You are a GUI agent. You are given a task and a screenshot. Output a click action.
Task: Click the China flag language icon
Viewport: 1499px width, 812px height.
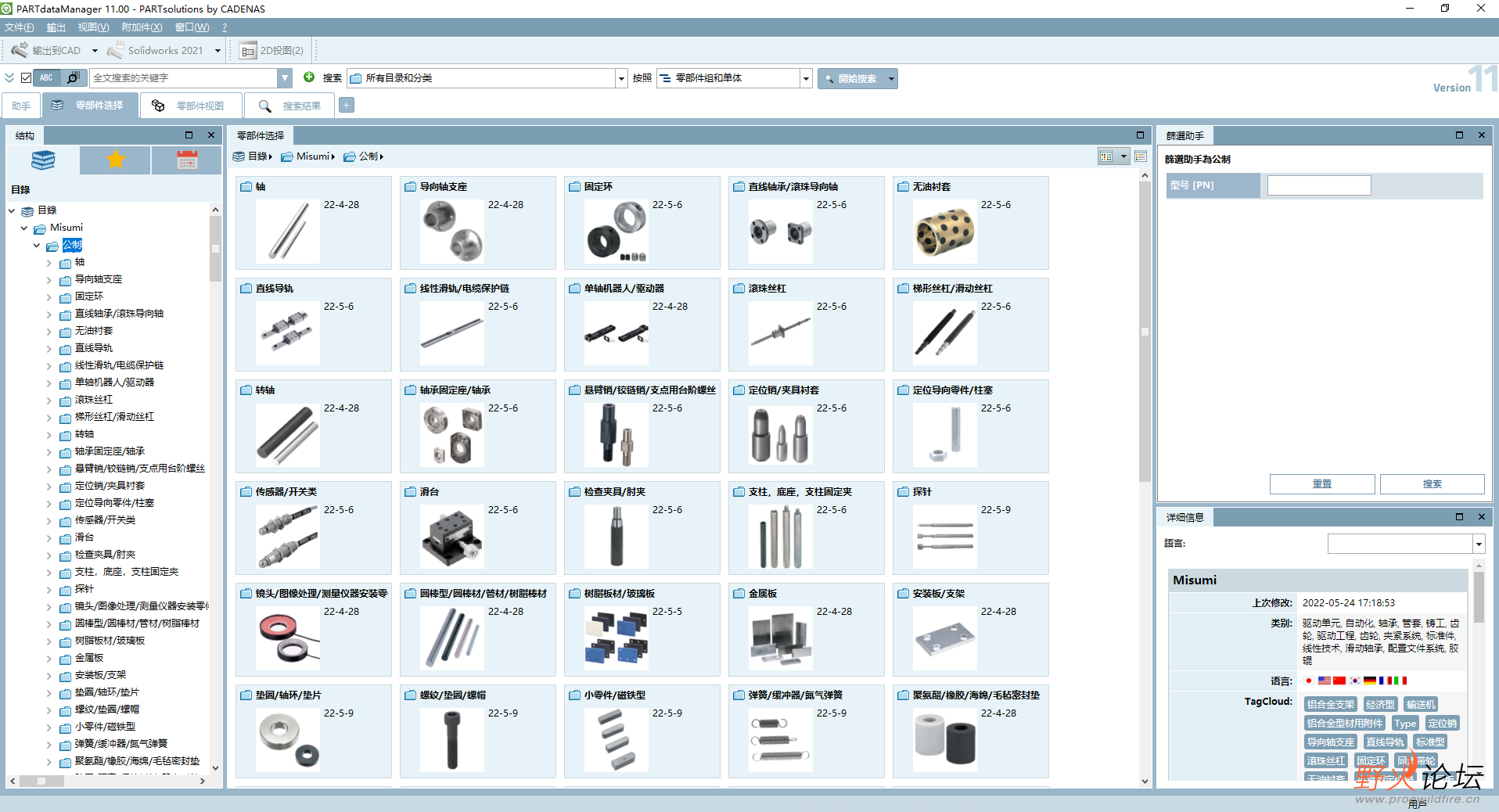[1339, 681]
